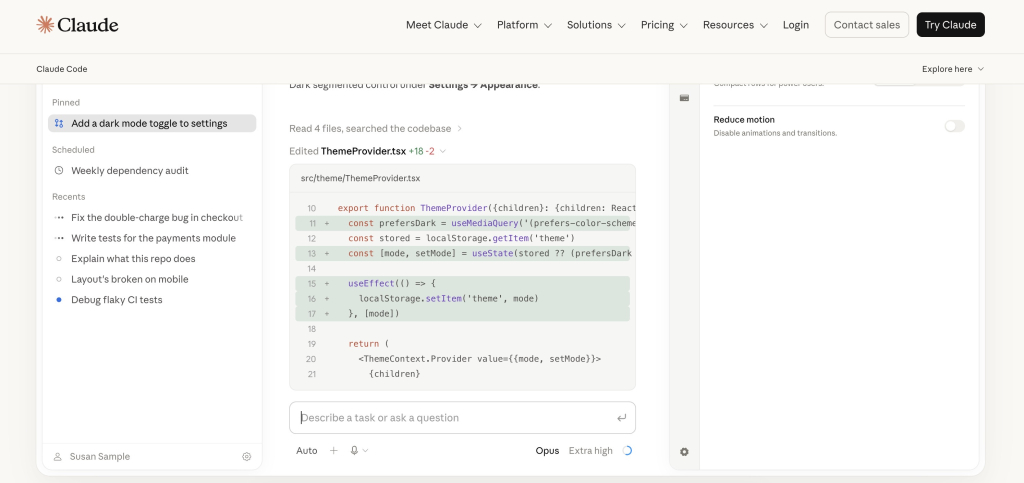Click the ThemeProvider.tsx edited file name
This screenshot has width=1024, height=483.
click(x=363, y=151)
